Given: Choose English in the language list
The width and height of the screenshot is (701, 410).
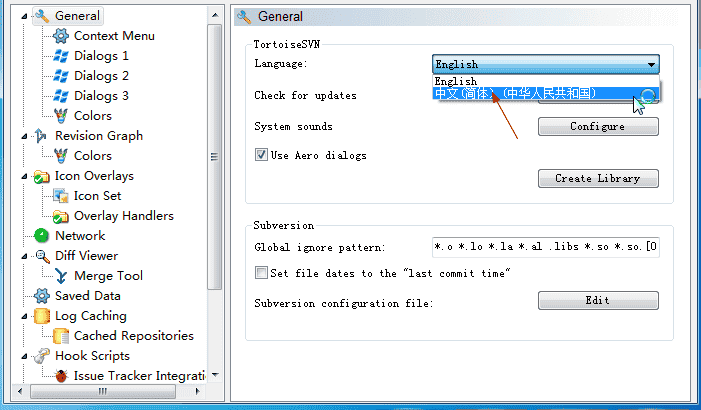Looking at the screenshot, I should (545, 81).
